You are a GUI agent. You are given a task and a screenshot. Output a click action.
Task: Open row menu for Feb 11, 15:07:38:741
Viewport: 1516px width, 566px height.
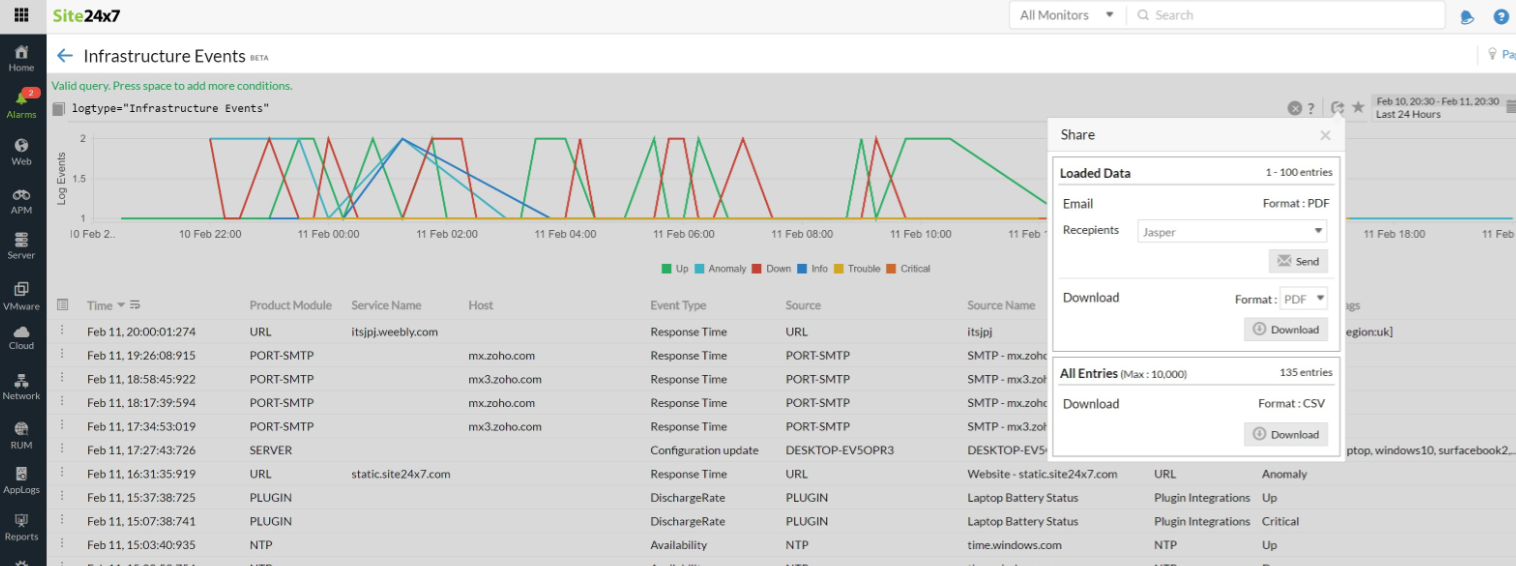(x=61, y=520)
